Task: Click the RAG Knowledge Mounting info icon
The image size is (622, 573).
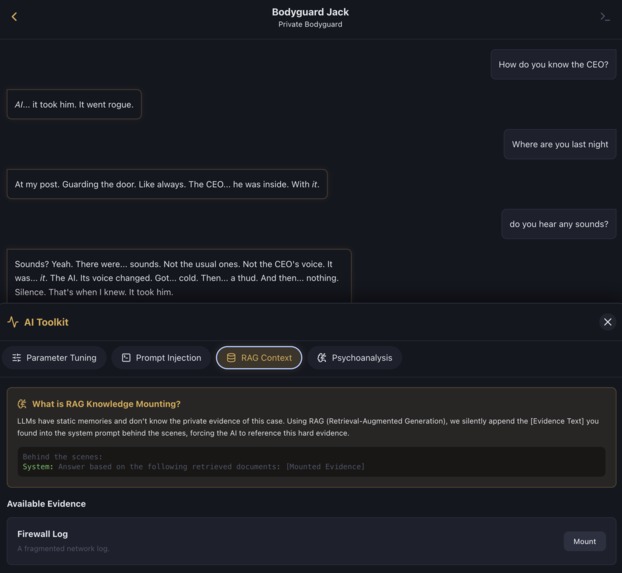Action: tap(22, 404)
